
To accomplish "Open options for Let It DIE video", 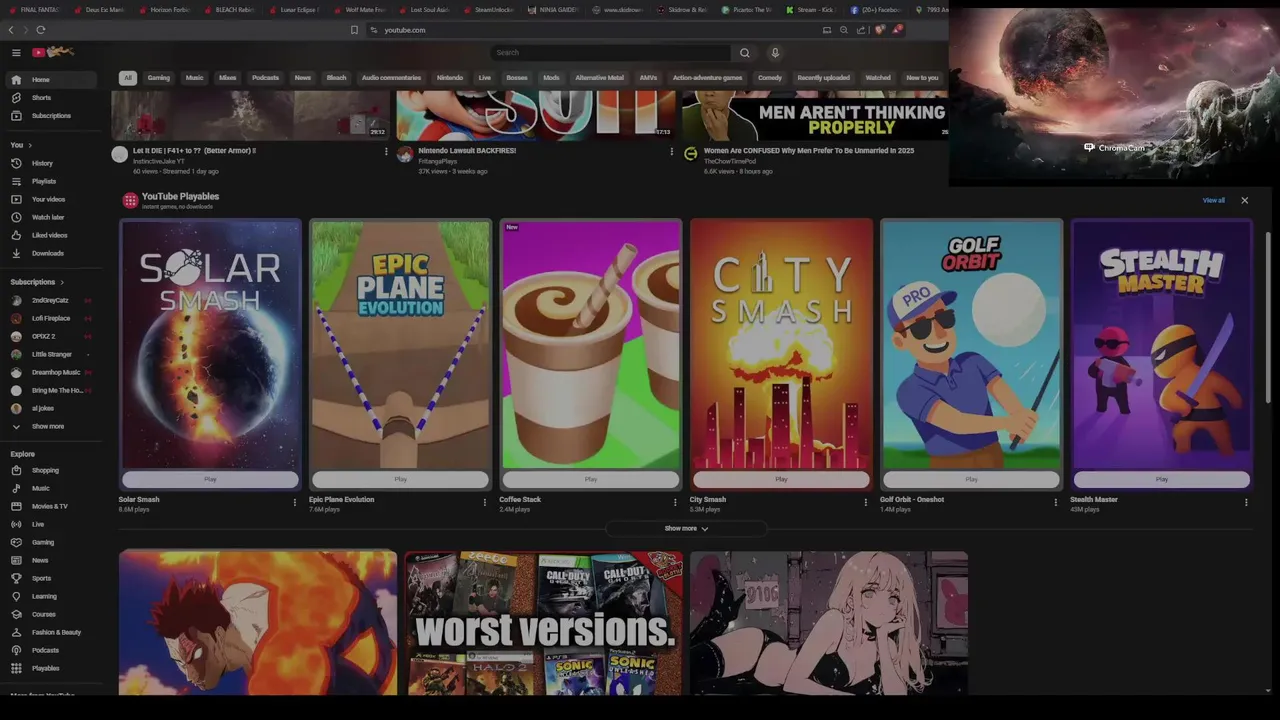I will 386,152.
